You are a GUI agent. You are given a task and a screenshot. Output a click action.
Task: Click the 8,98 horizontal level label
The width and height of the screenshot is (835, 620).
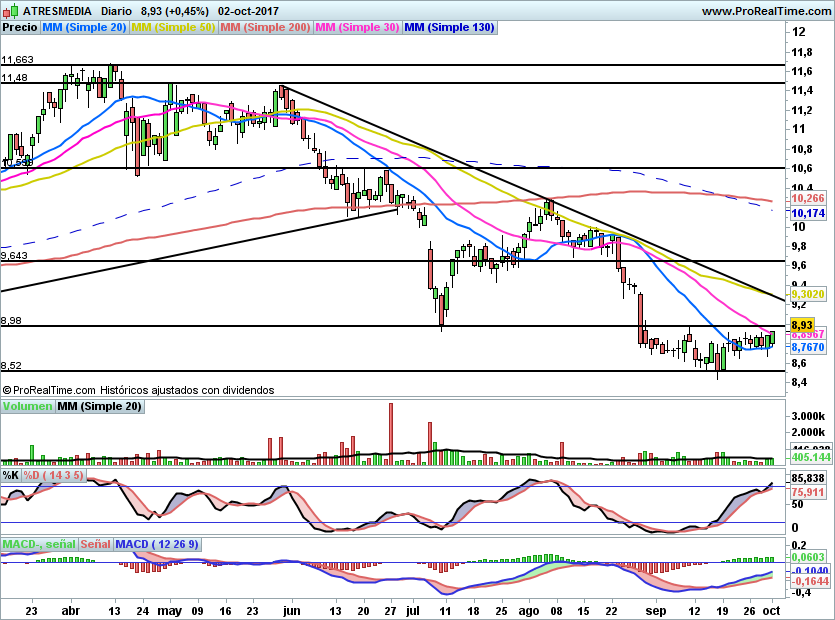tap(11, 321)
